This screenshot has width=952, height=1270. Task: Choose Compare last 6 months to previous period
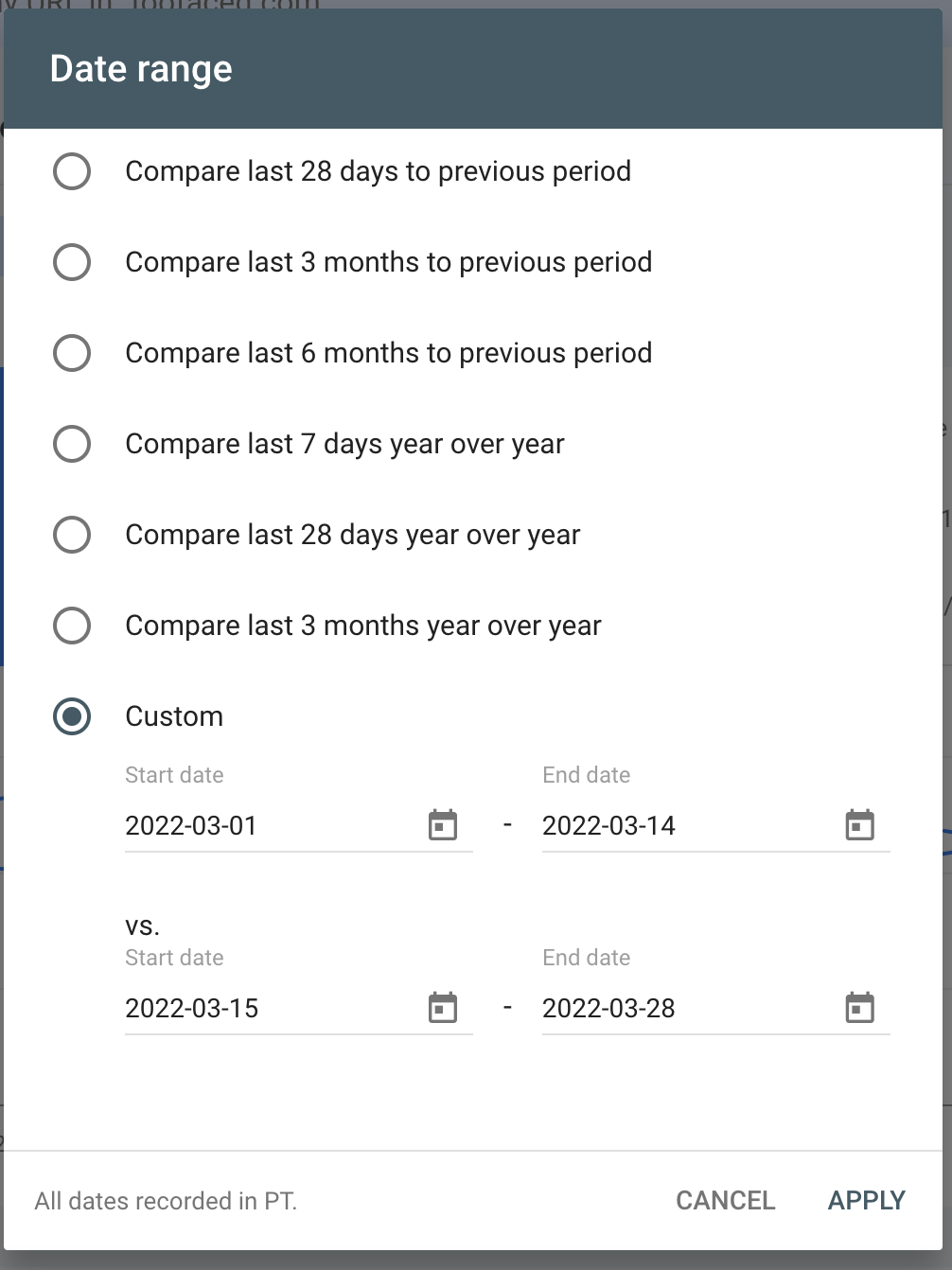click(72, 353)
